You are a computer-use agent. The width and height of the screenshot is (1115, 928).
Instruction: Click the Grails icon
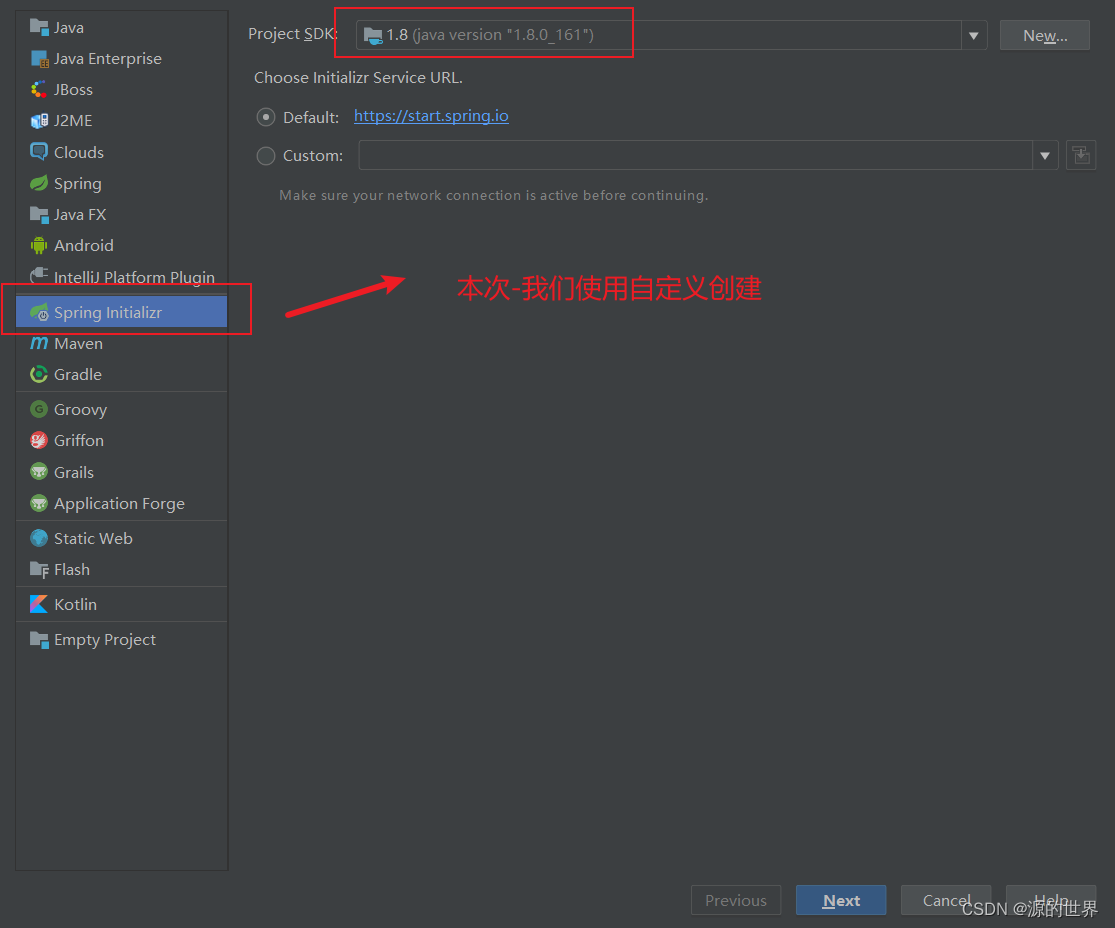[39, 471]
